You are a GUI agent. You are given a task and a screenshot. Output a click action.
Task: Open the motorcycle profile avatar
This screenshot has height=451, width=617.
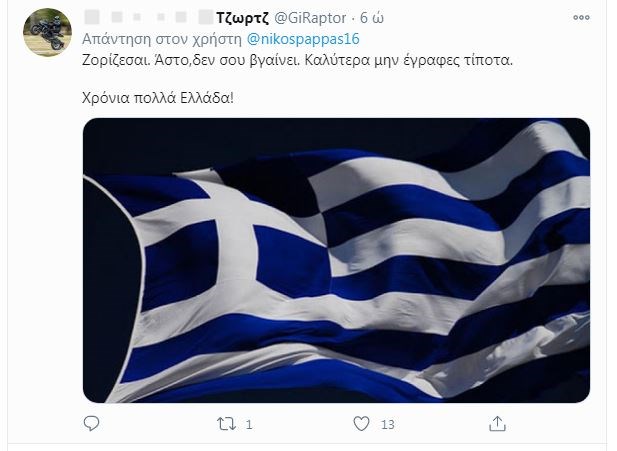tap(47, 32)
